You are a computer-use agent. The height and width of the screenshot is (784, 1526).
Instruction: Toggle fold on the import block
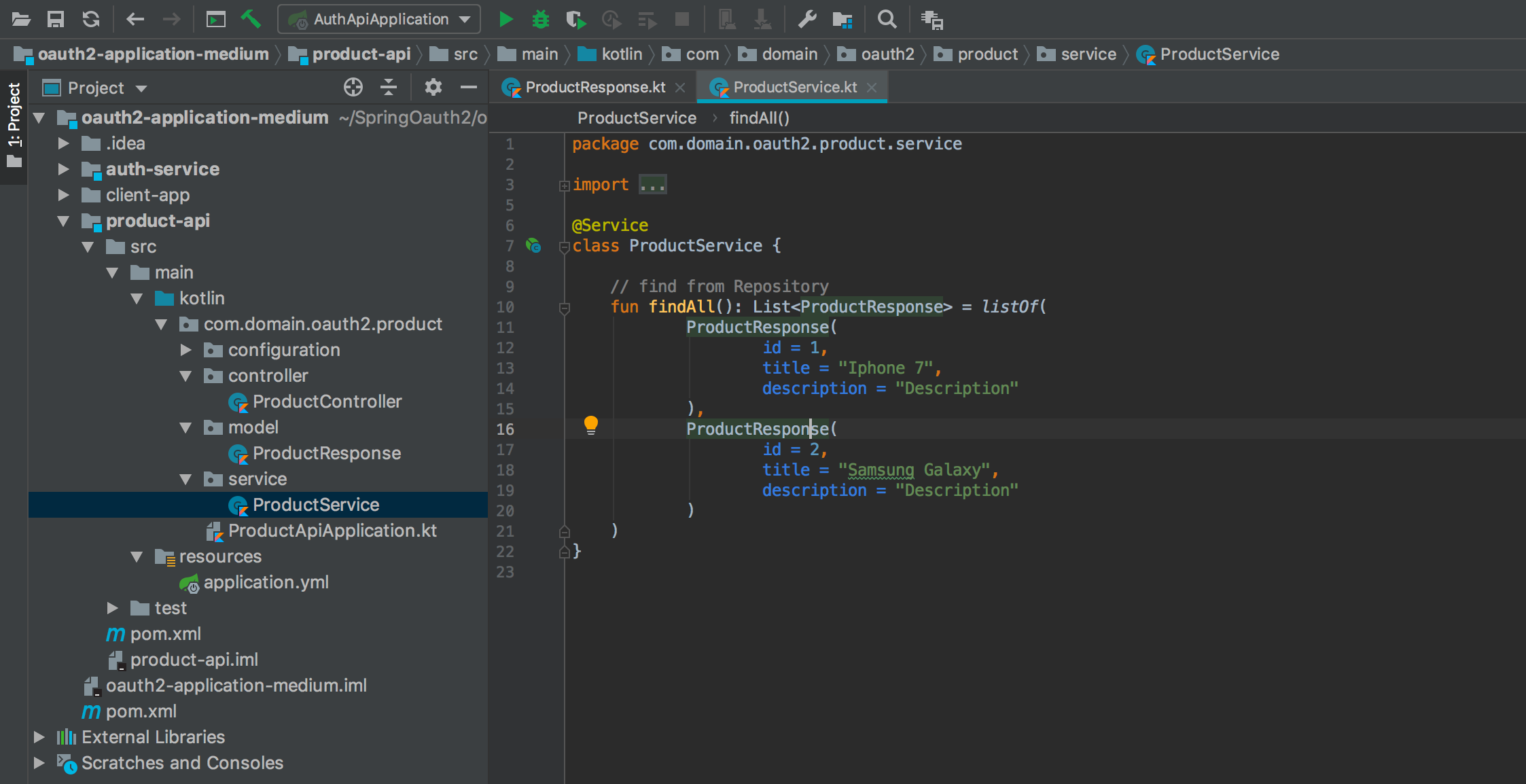point(564,185)
